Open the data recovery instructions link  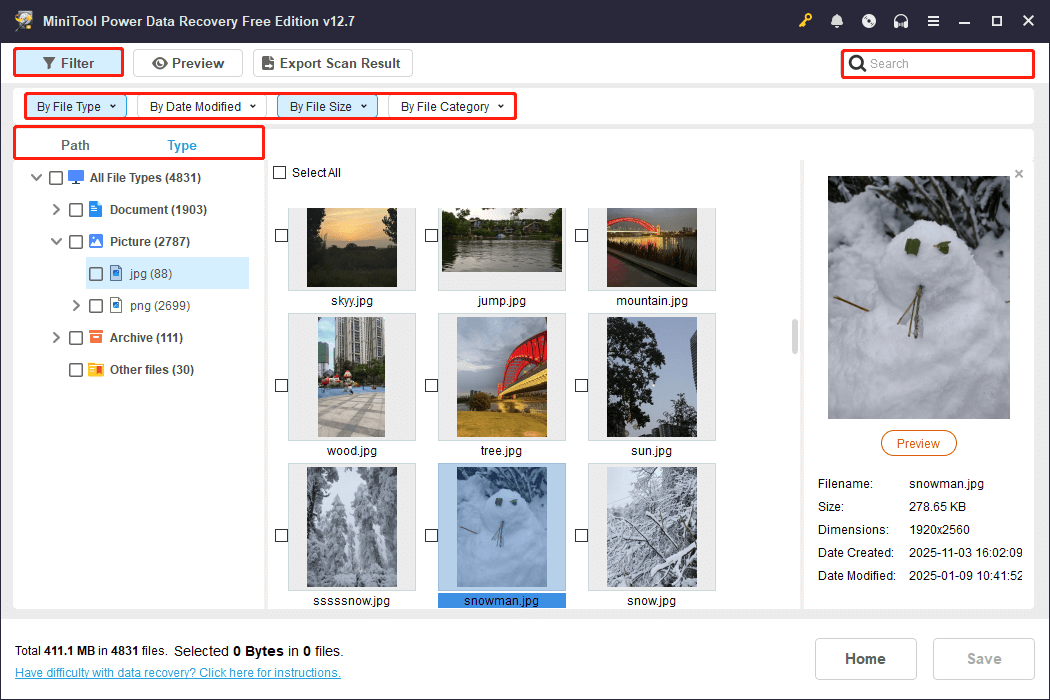tap(177, 672)
